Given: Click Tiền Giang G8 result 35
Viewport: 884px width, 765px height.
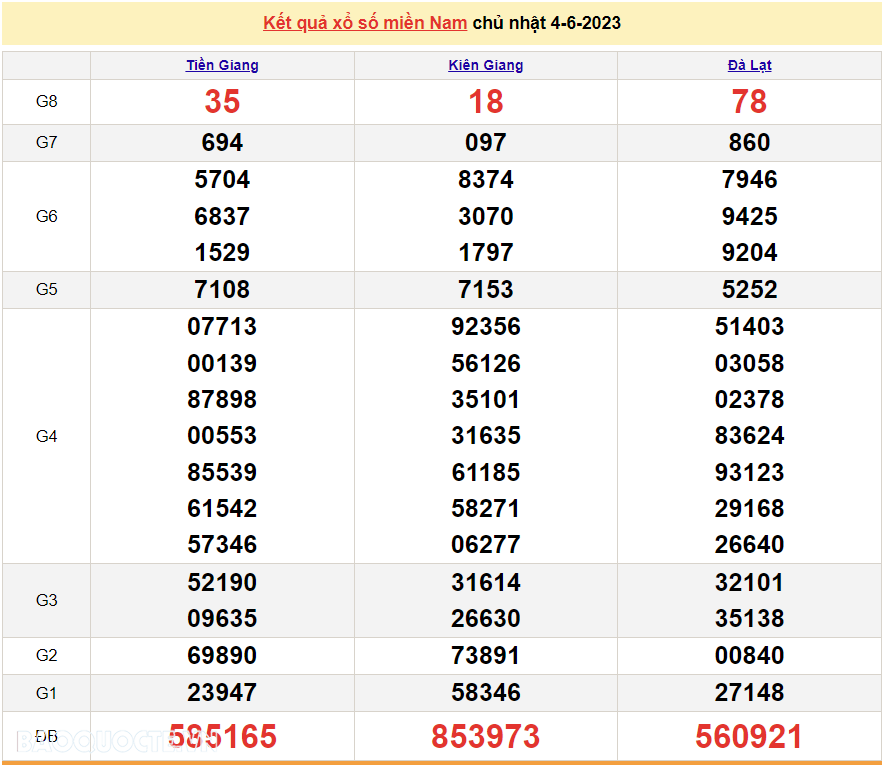Looking at the screenshot, I should 222,102.
